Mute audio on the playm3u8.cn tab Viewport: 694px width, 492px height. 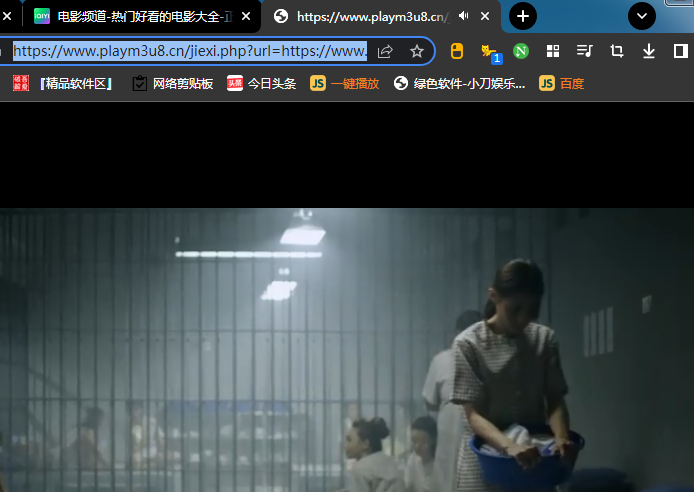click(463, 16)
